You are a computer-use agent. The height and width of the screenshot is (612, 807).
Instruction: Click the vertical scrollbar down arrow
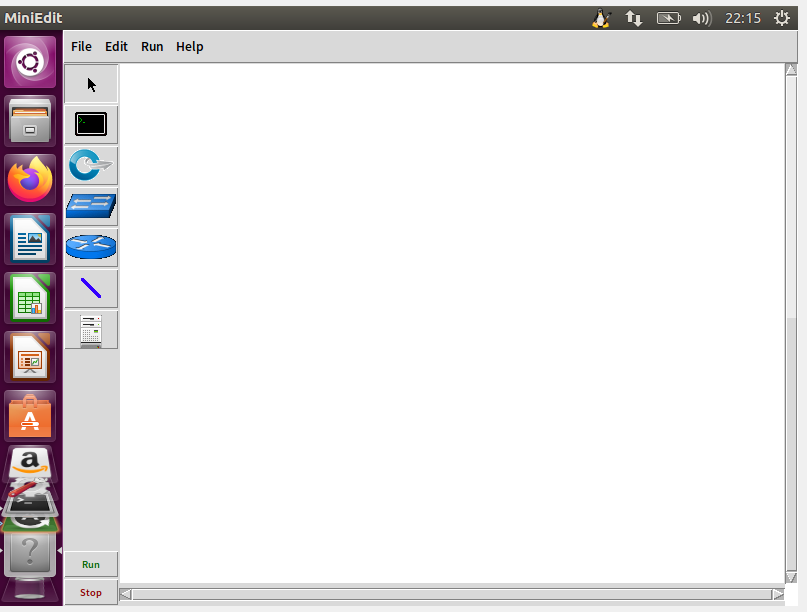pyautogui.click(x=791, y=577)
